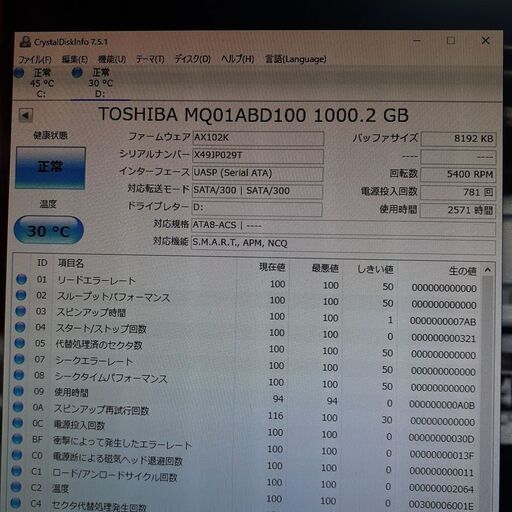Open the ヘルプ(H) menu
This screenshot has width=512, height=512.
tap(238, 59)
